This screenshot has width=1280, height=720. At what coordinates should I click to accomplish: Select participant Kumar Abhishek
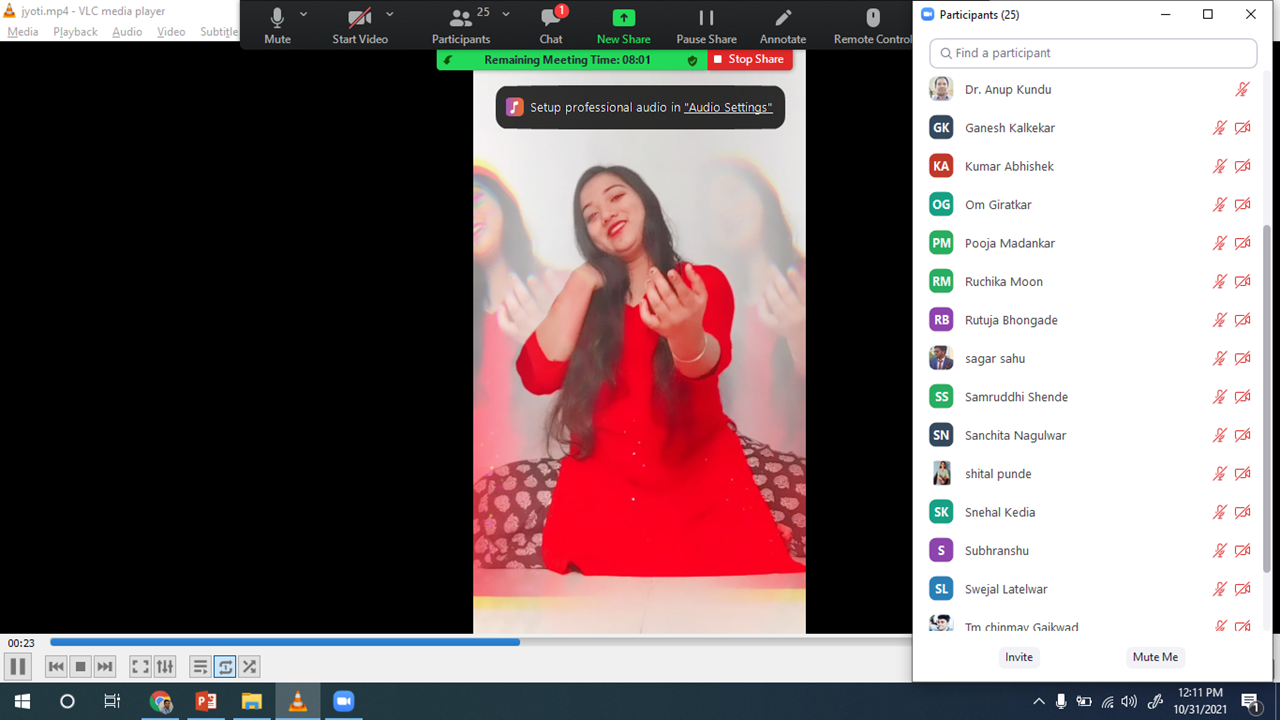click(1092, 166)
